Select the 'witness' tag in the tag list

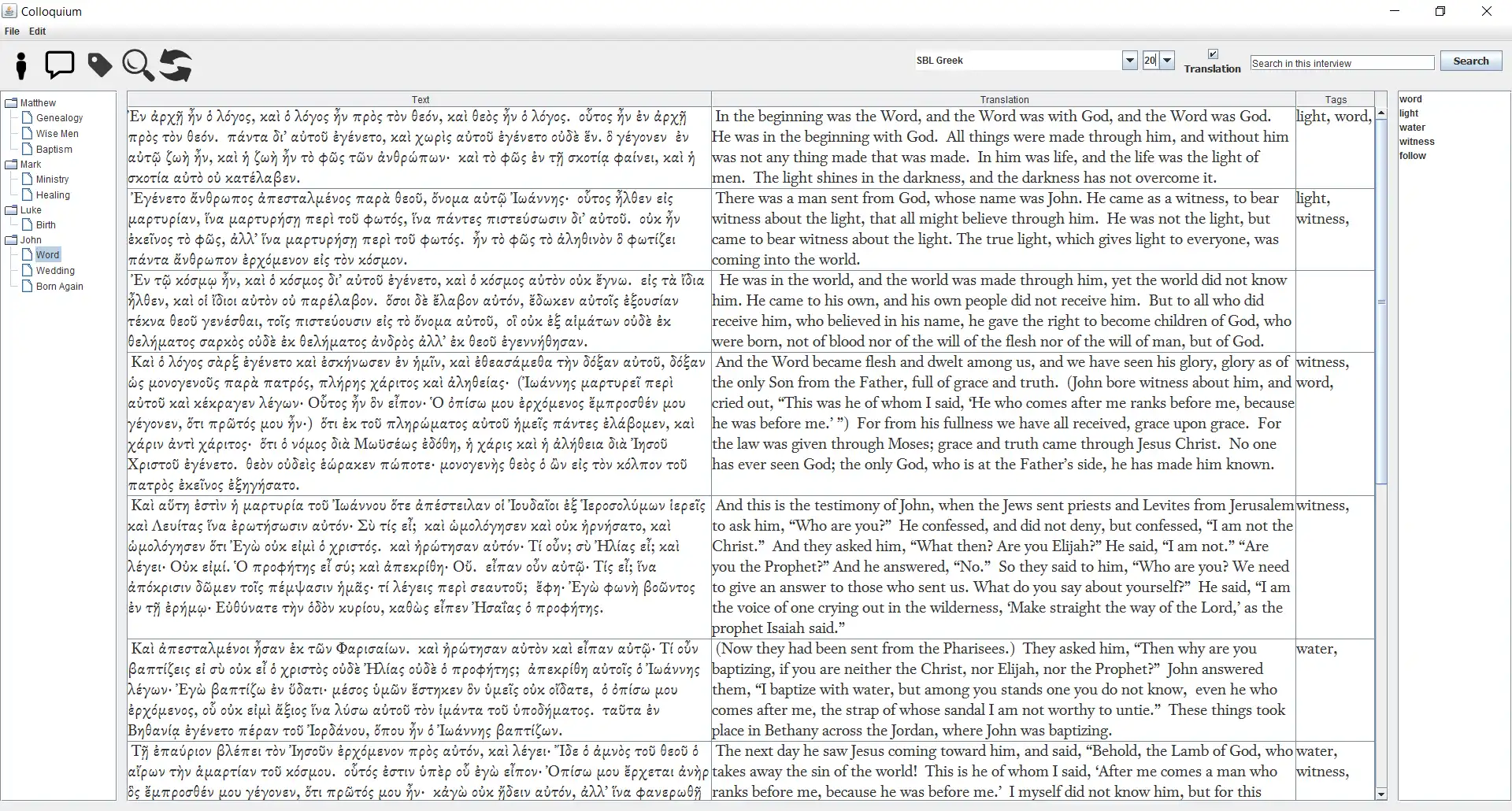click(1417, 142)
